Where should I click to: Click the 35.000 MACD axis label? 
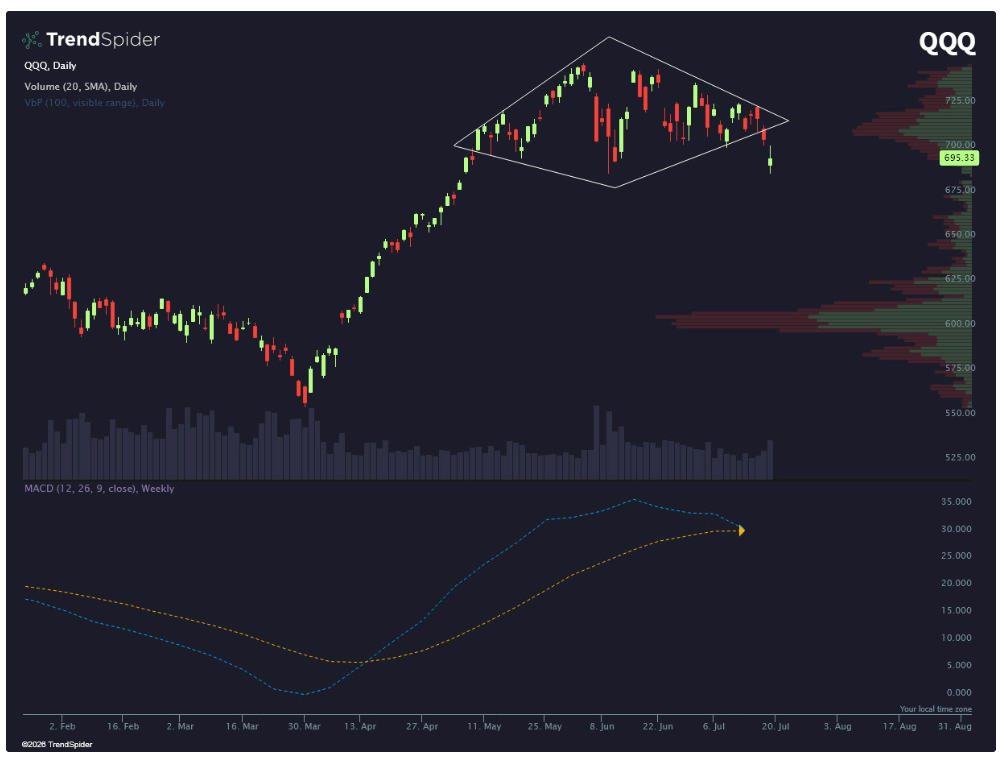[x=956, y=502]
